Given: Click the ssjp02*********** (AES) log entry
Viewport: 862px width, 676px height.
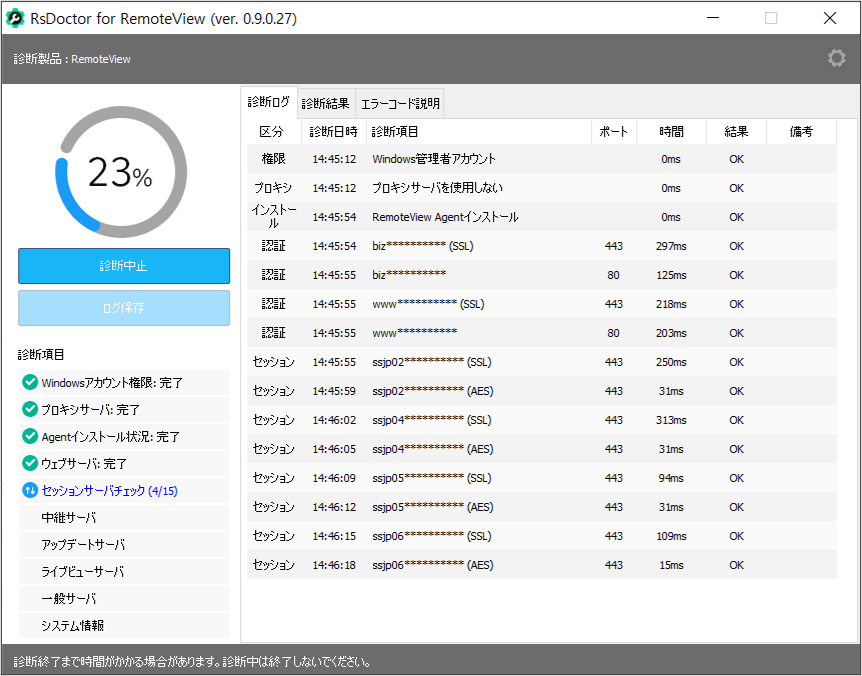Looking at the screenshot, I should (x=541, y=391).
